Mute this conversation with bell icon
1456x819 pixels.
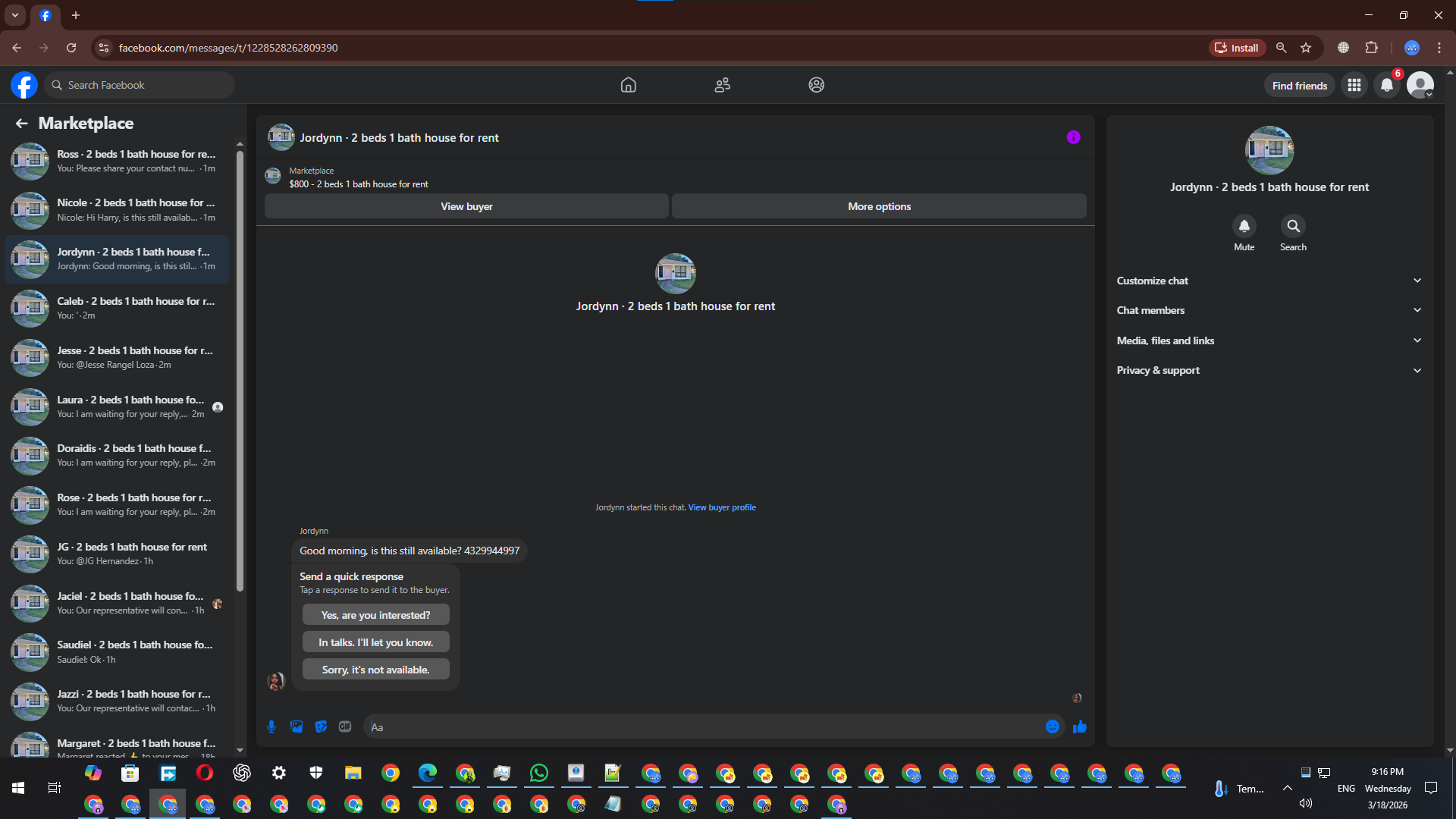(1244, 226)
